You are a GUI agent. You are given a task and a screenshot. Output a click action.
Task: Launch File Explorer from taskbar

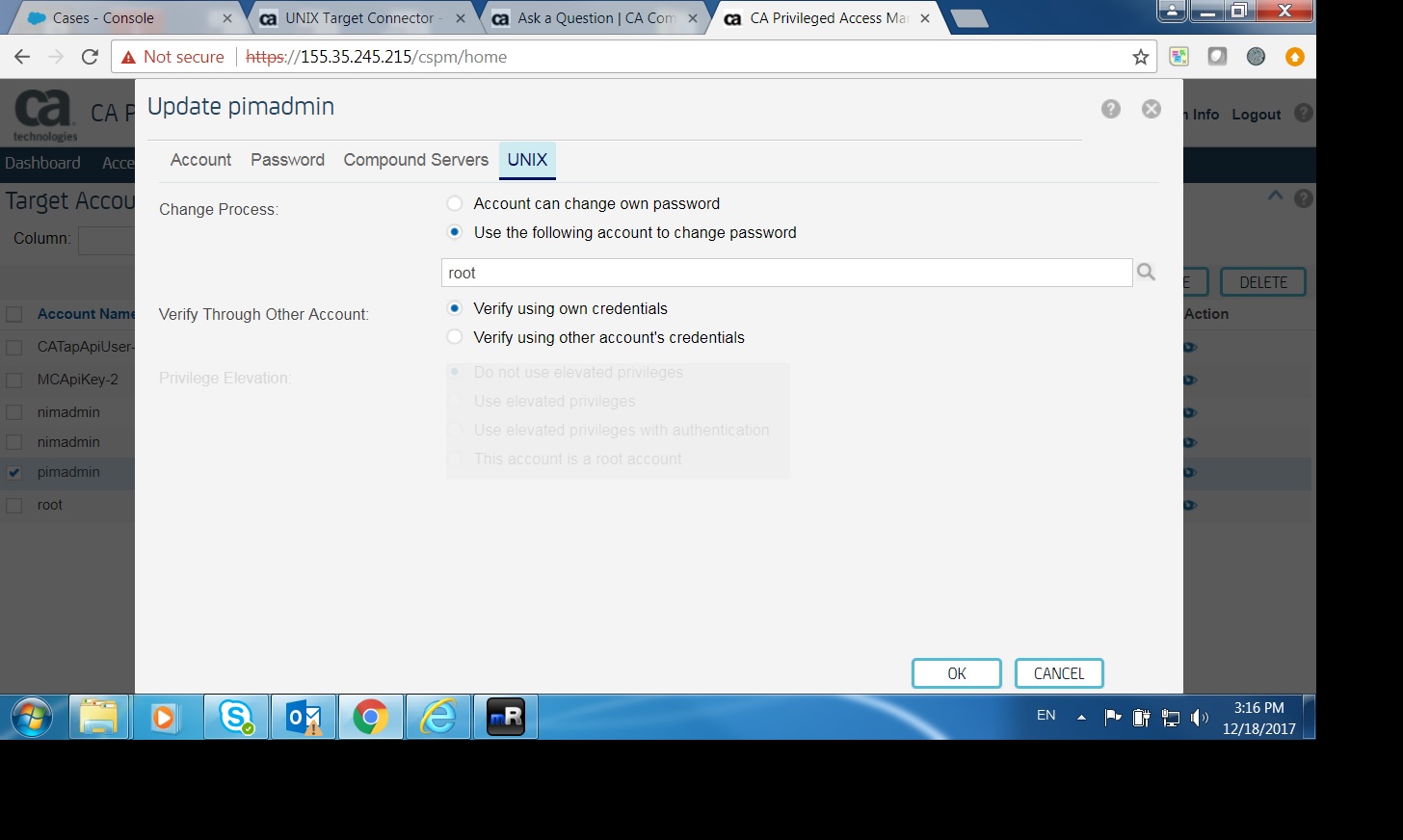point(98,718)
